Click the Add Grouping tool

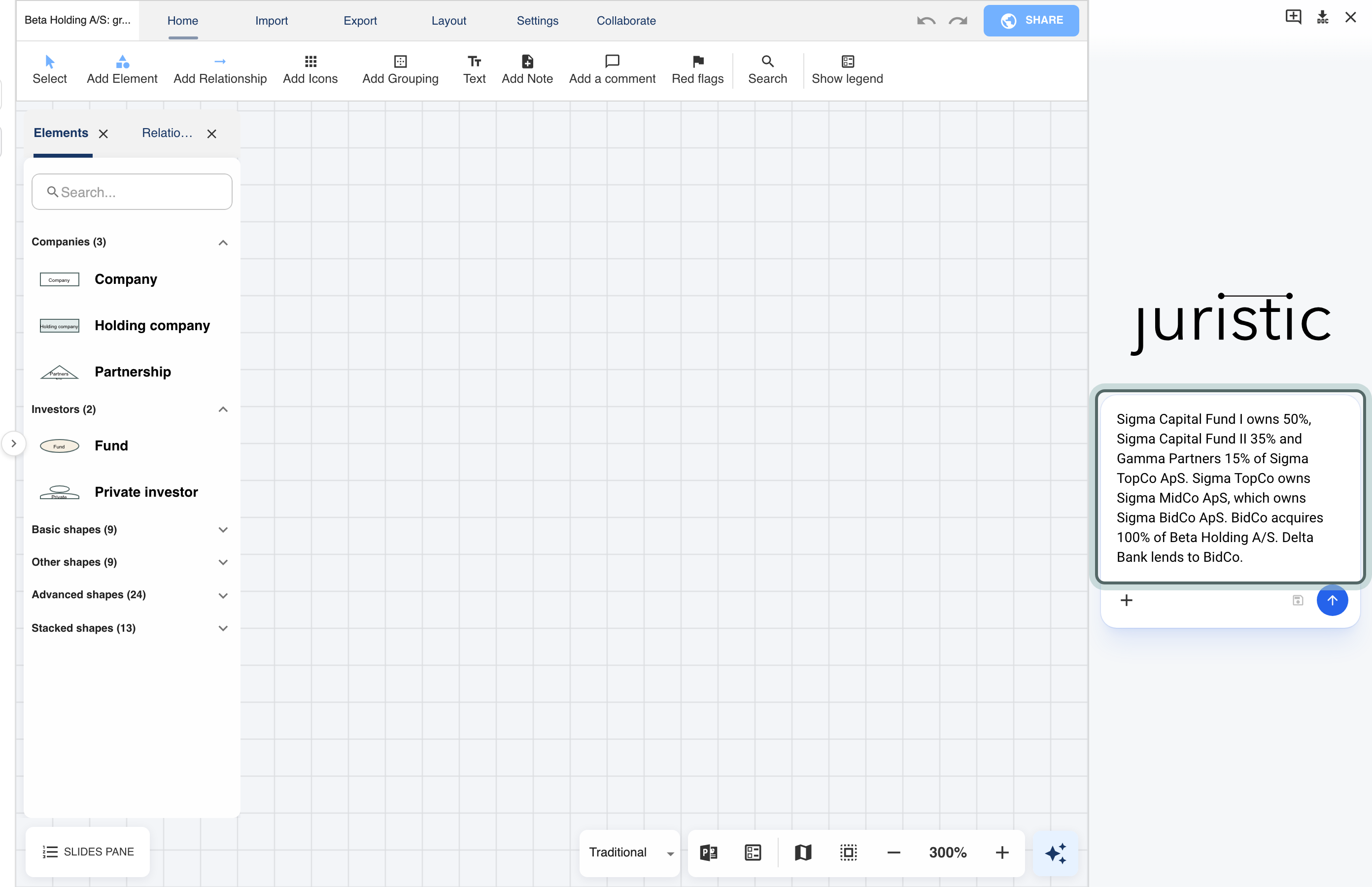(400, 69)
